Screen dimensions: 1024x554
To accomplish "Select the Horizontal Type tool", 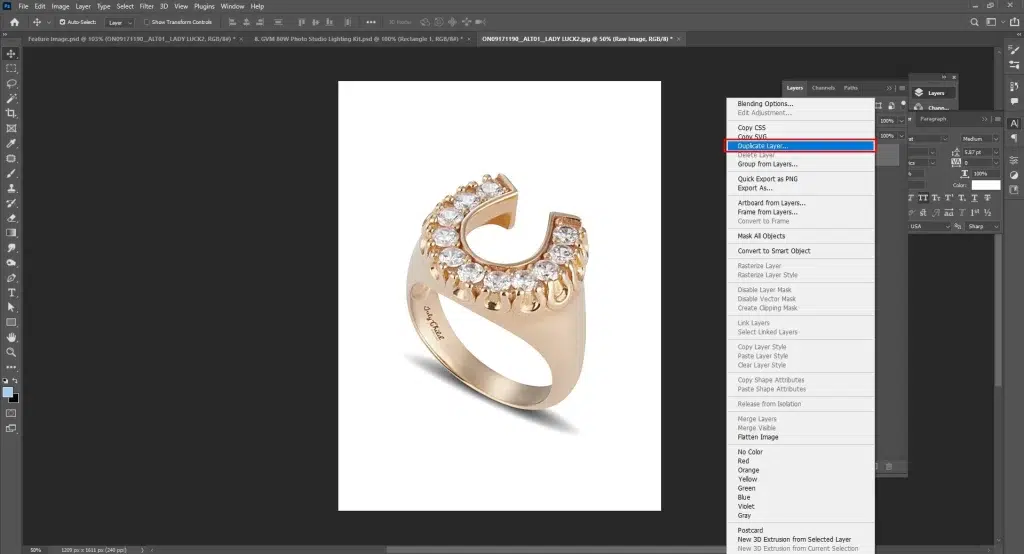I will (12, 293).
